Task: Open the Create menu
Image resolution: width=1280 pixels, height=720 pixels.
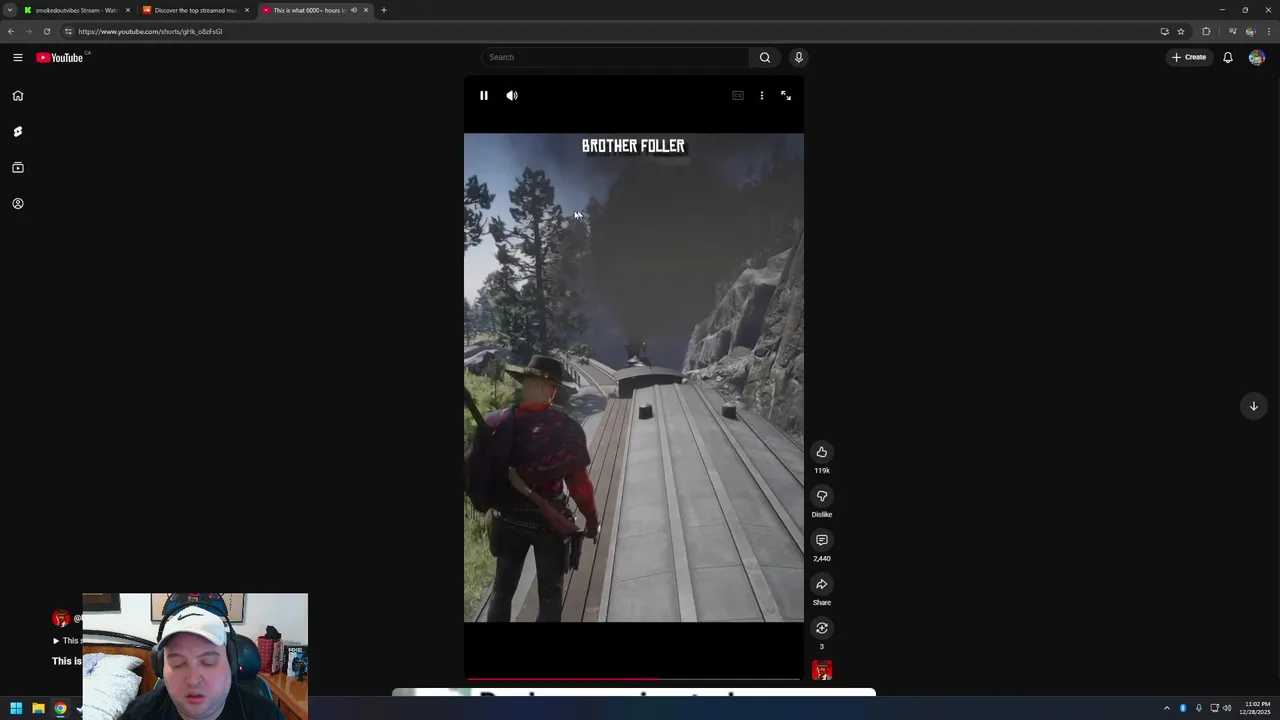Action: [1189, 57]
